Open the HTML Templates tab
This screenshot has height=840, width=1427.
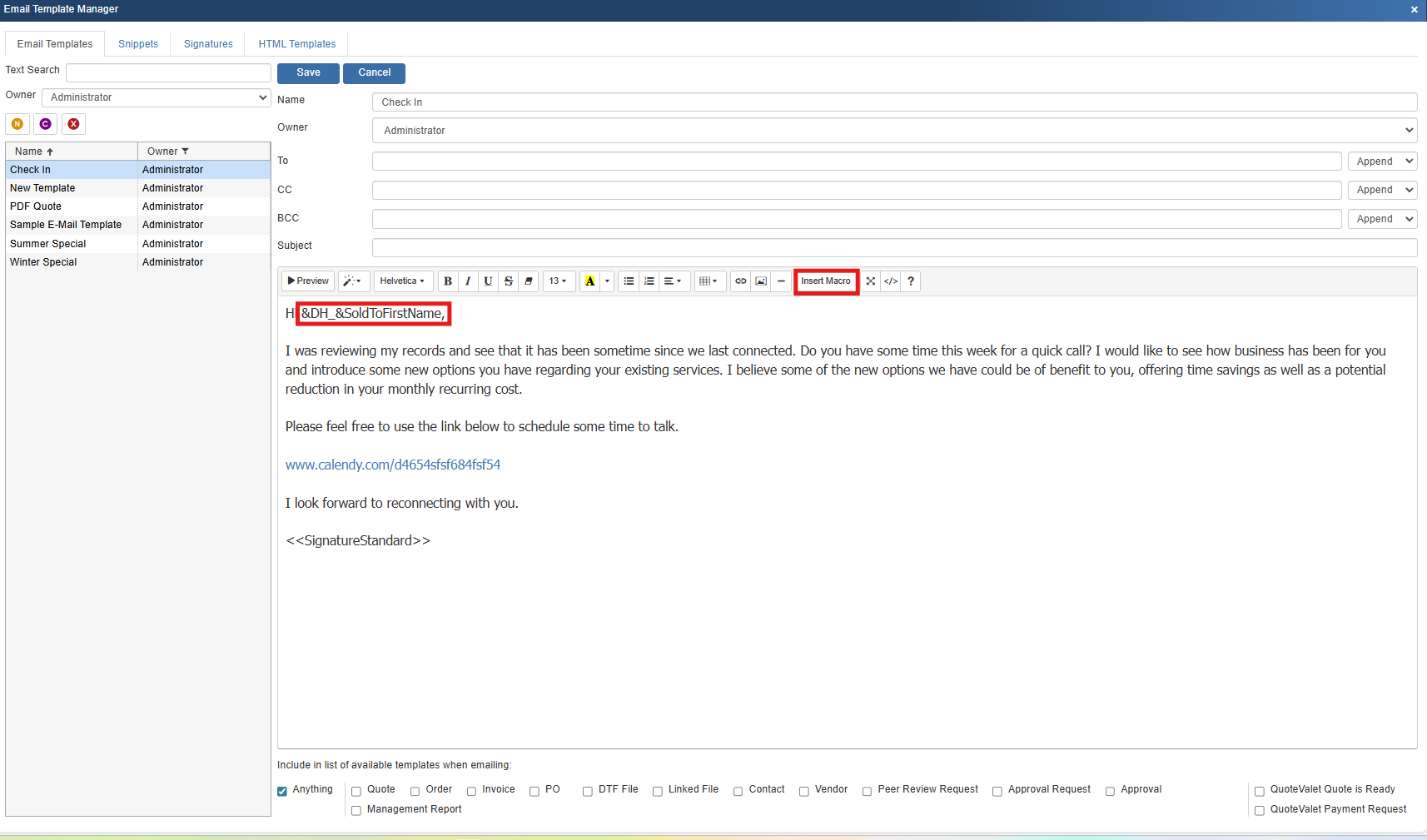[x=297, y=44]
